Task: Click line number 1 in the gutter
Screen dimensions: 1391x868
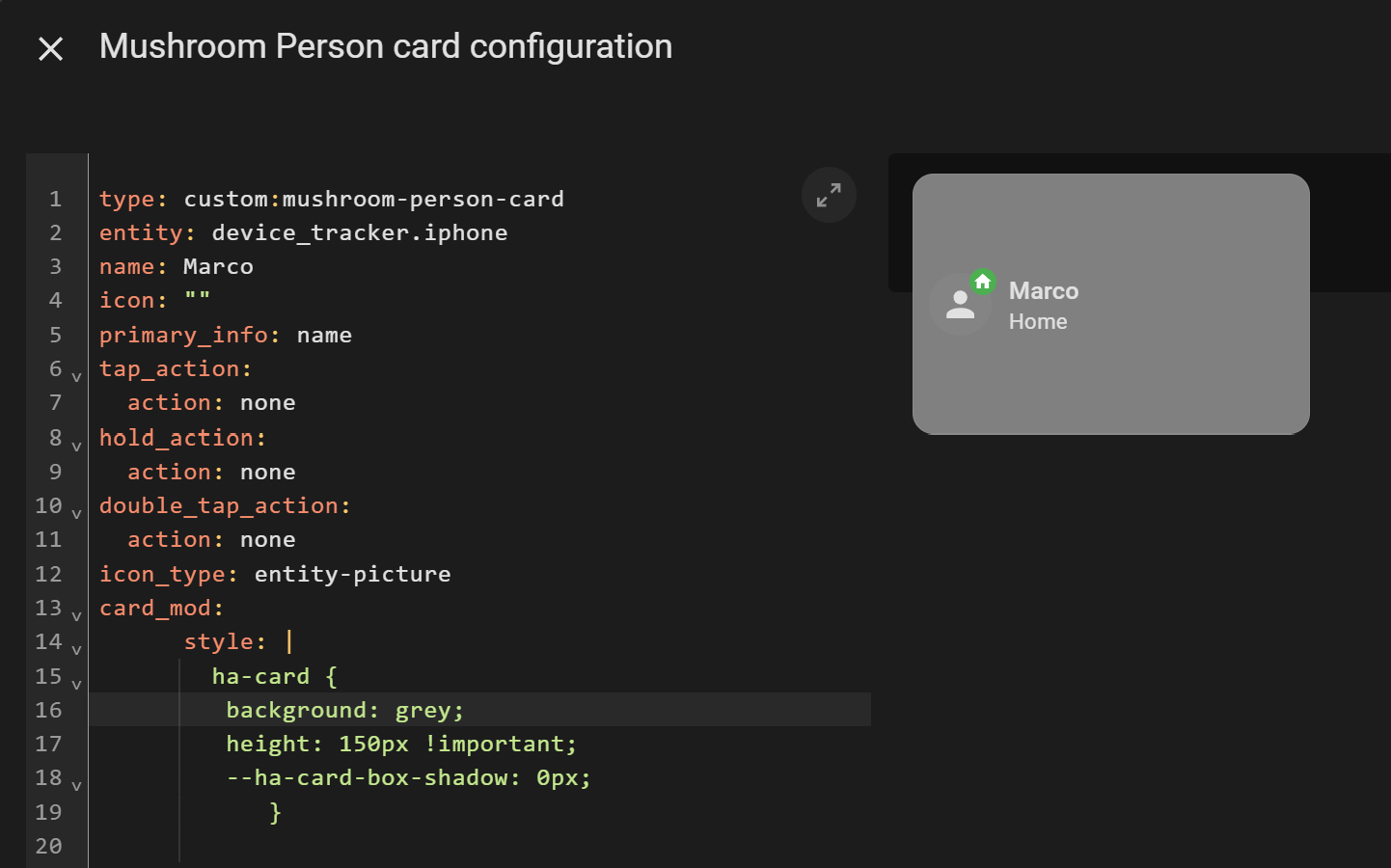Action: tap(55, 199)
